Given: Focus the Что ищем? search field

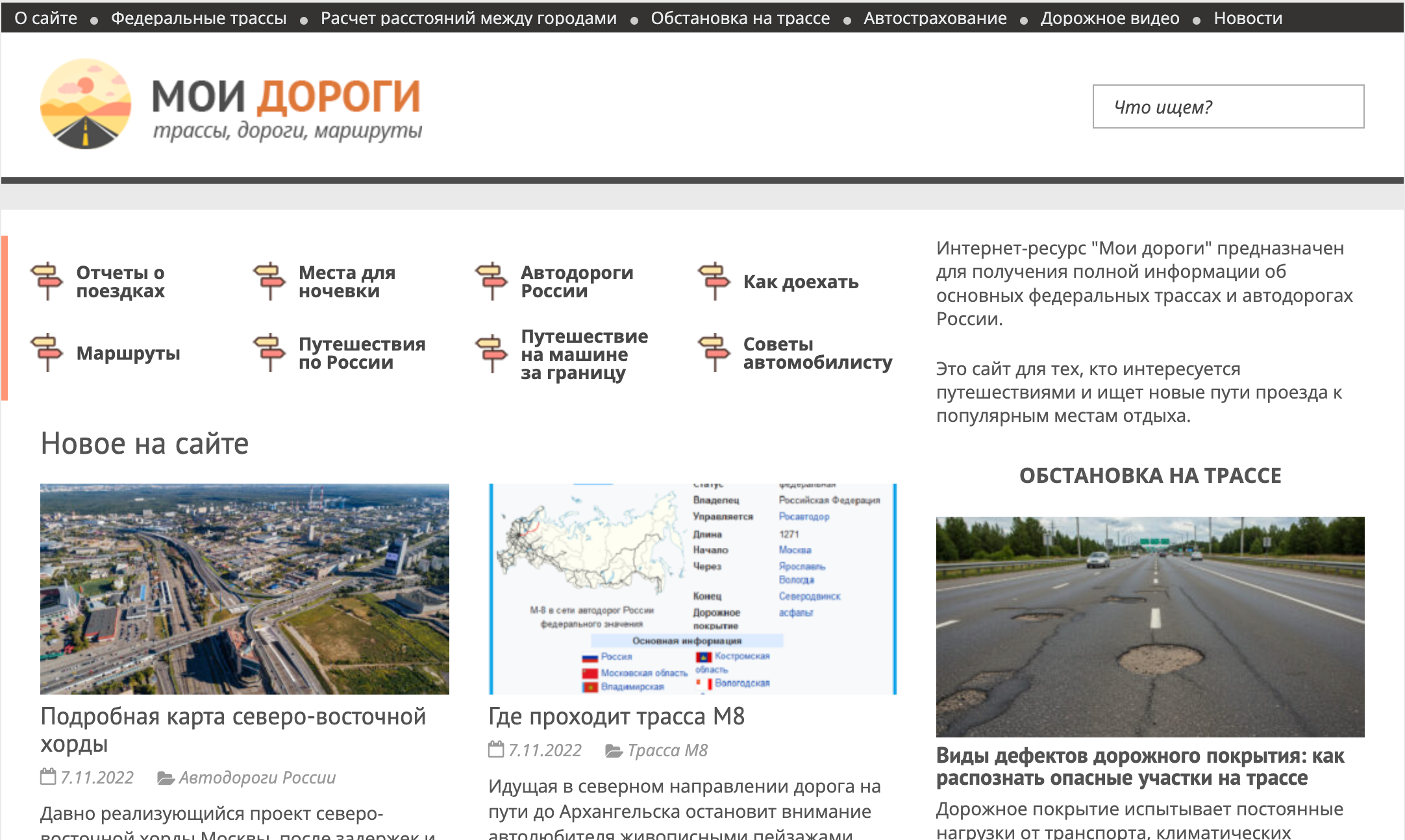Looking at the screenshot, I should click(1228, 106).
